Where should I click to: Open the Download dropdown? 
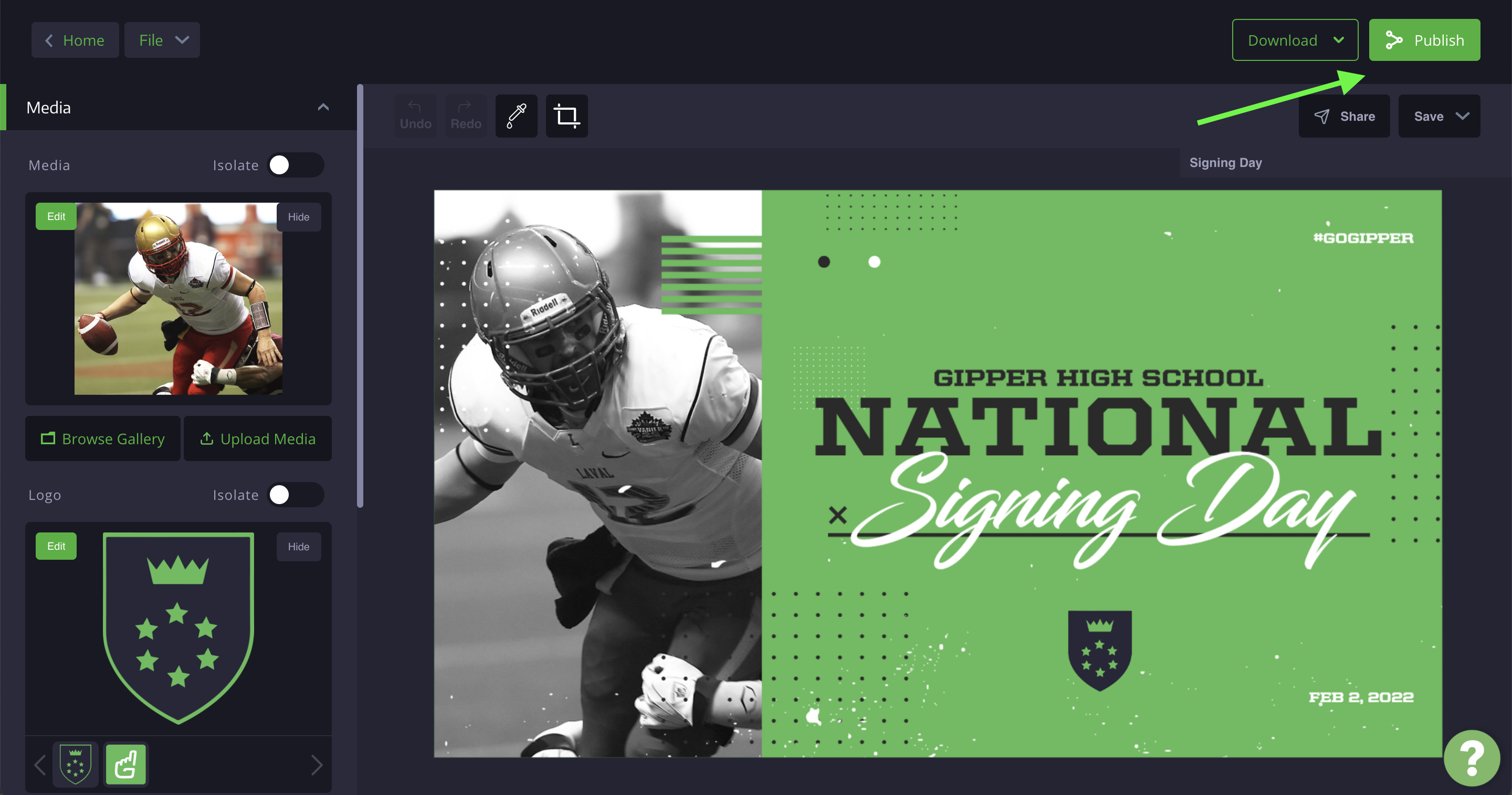[x=1295, y=40]
